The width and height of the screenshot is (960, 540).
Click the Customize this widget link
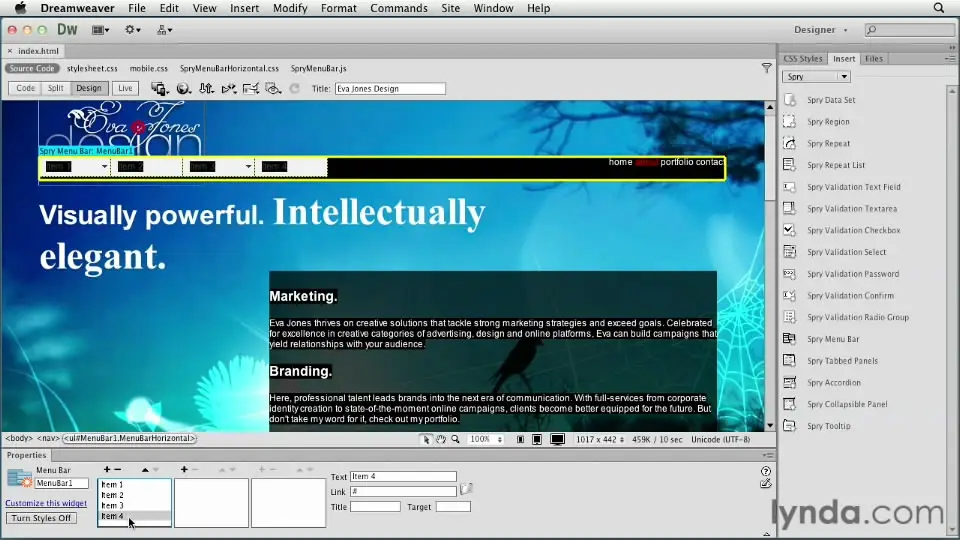46,503
